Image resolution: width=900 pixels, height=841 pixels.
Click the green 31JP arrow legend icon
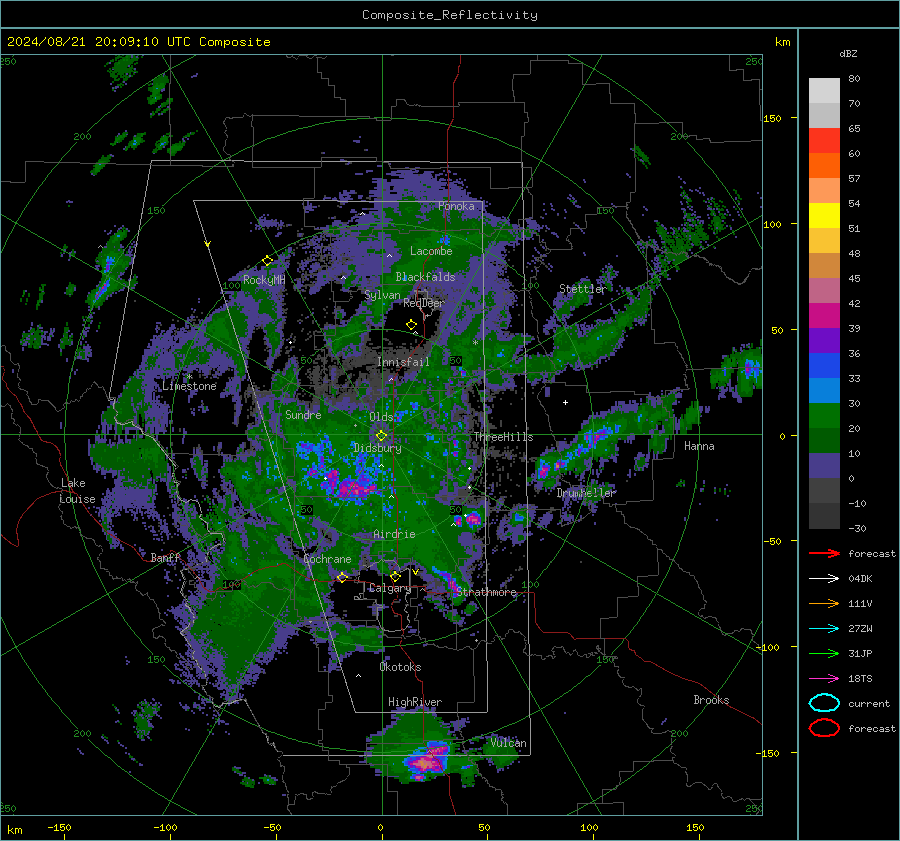[824, 654]
